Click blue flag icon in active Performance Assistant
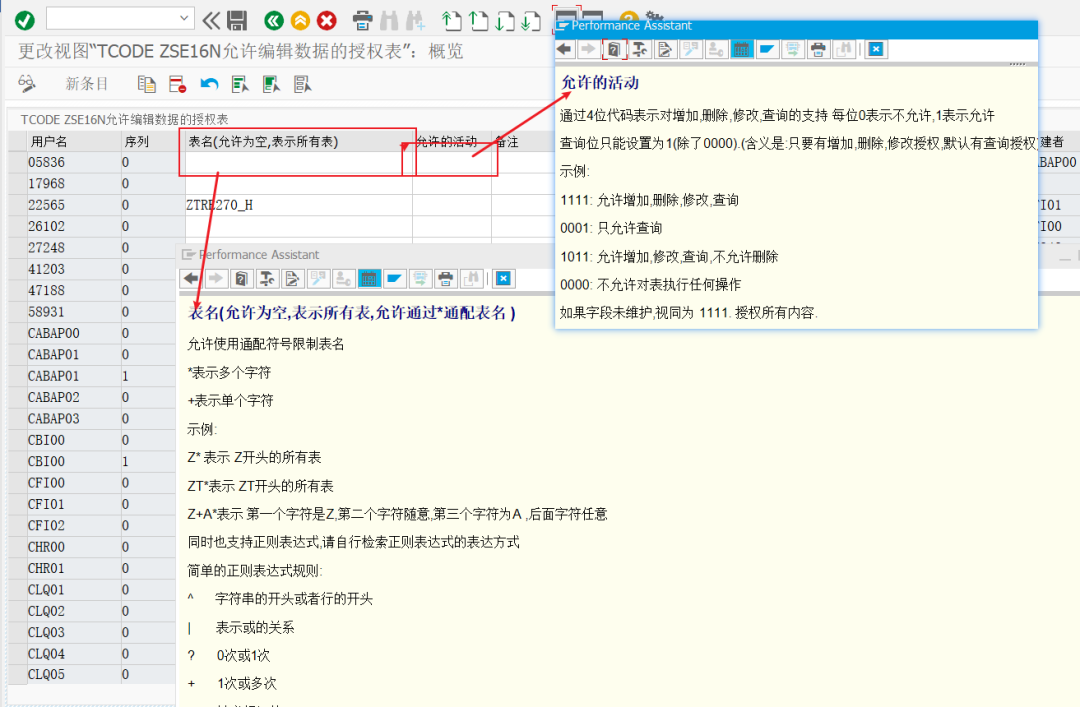Image resolution: width=1080 pixels, height=707 pixels. [x=767, y=49]
